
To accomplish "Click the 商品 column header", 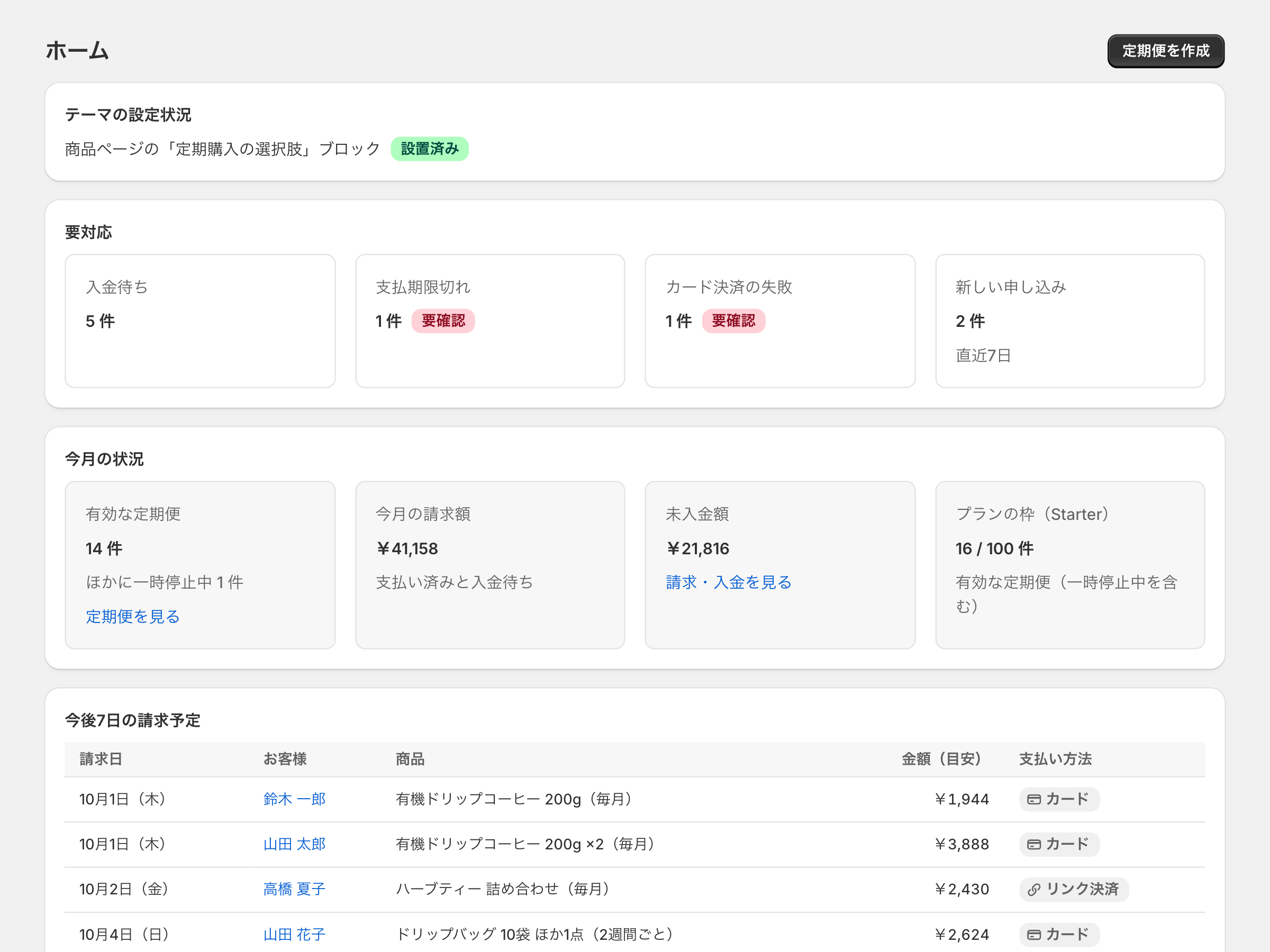I will pyautogui.click(x=410, y=758).
